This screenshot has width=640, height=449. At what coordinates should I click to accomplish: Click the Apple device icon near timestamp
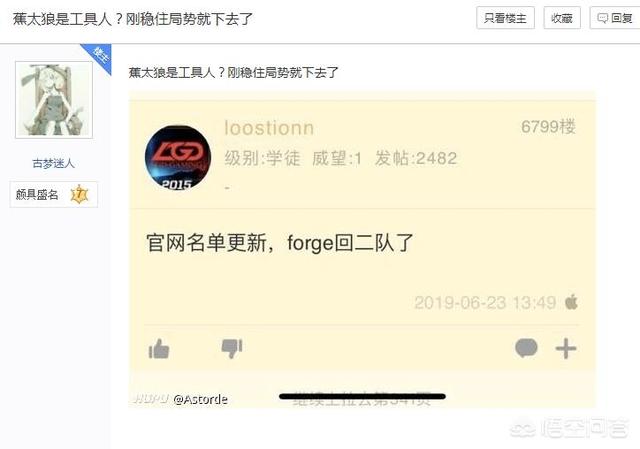click(x=571, y=302)
